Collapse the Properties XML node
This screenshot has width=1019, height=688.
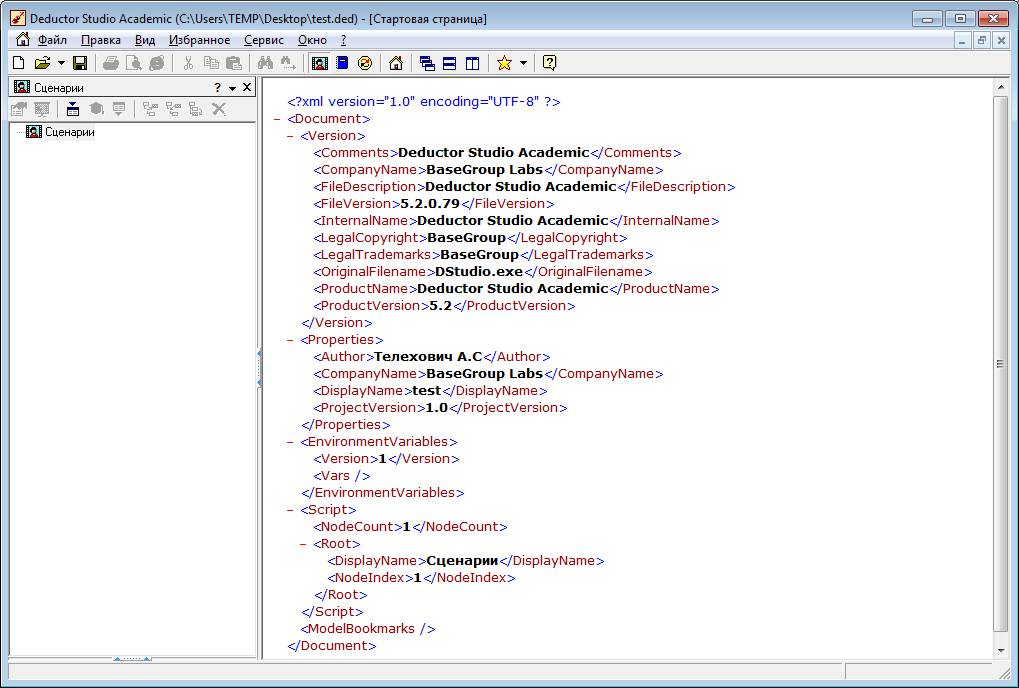[x=290, y=340]
